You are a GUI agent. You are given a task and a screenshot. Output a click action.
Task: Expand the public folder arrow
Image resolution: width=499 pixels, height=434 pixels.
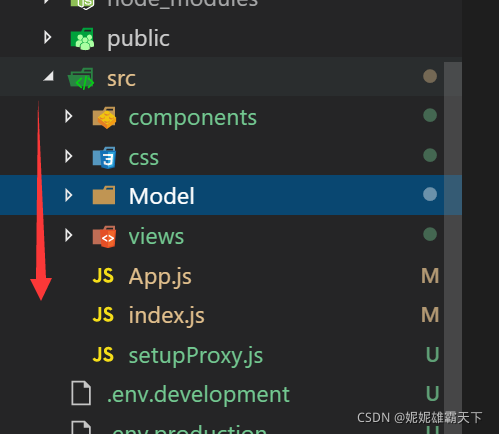click(48, 37)
